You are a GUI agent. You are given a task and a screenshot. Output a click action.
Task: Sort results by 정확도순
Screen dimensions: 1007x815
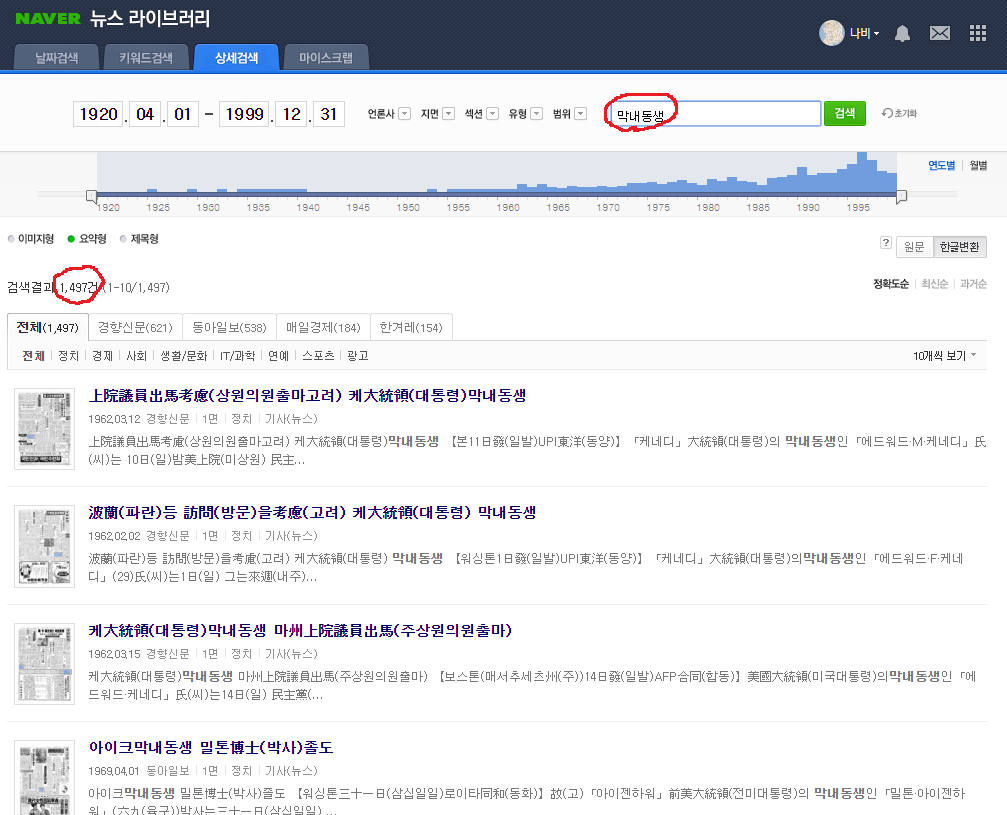pyautogui.click(x=891, y=284)
